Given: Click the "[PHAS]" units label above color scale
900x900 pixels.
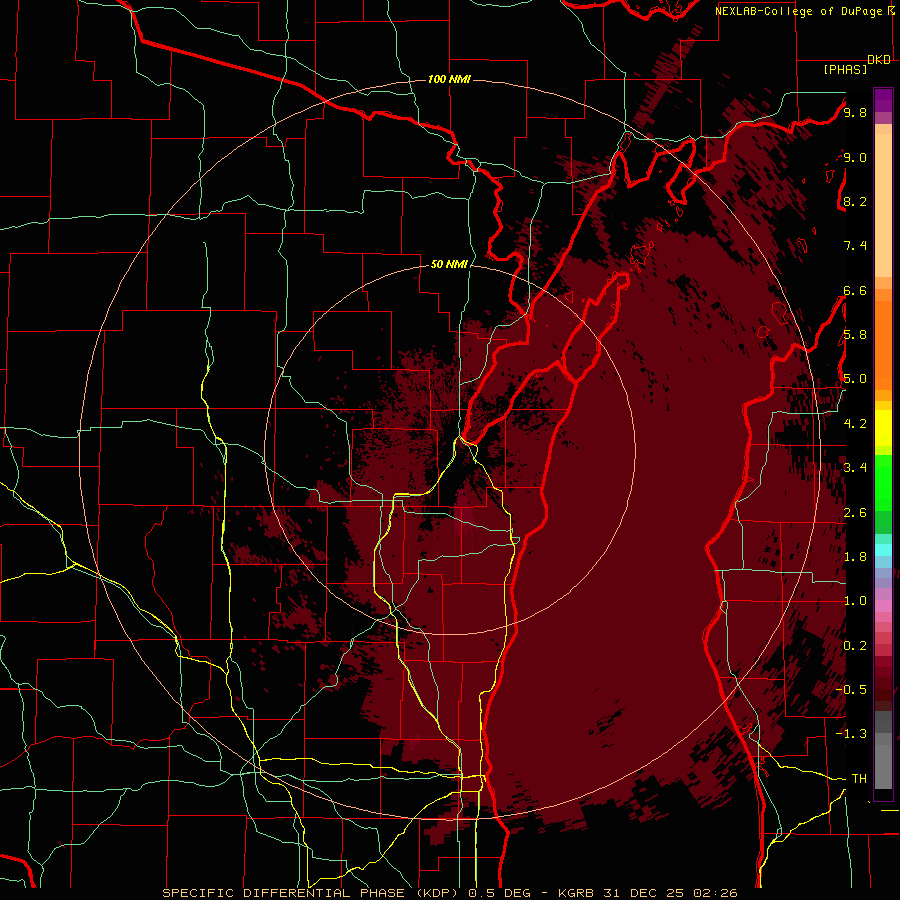Looking at the screenshot, I should point(845,70).
